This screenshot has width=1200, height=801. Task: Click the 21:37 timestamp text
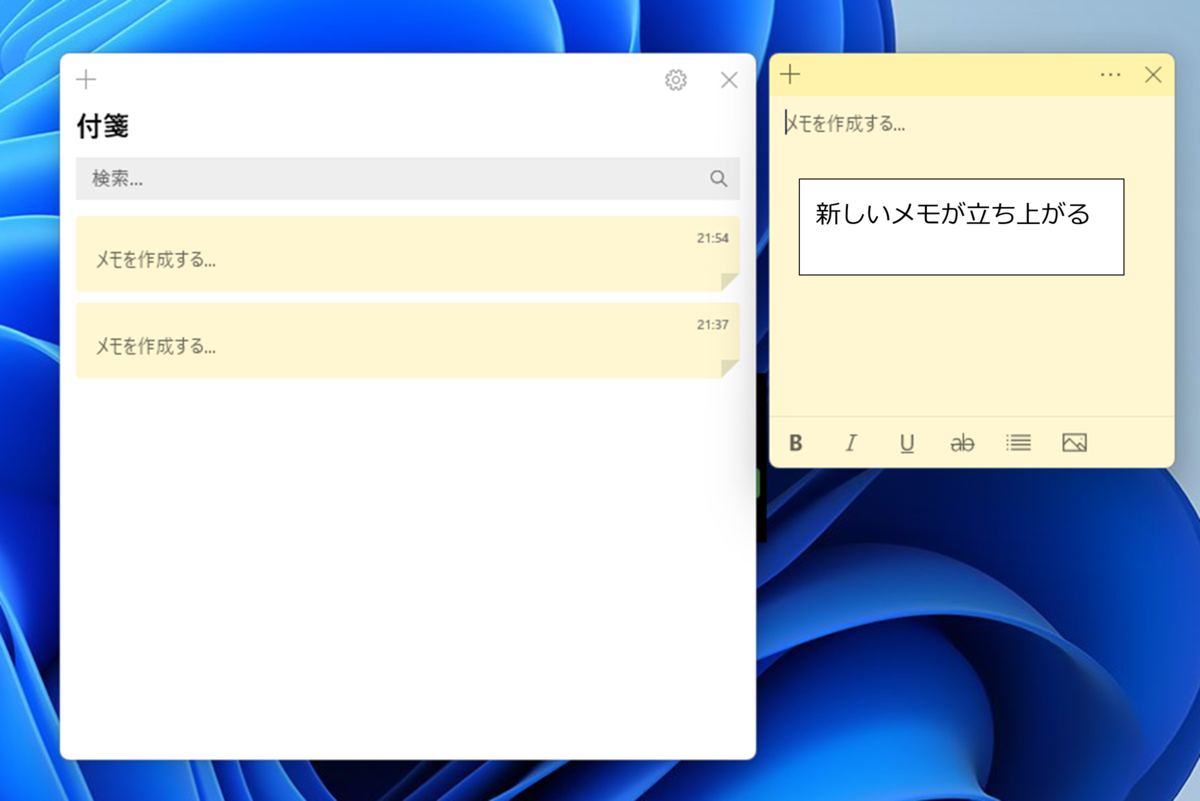(x=713, y=325)
